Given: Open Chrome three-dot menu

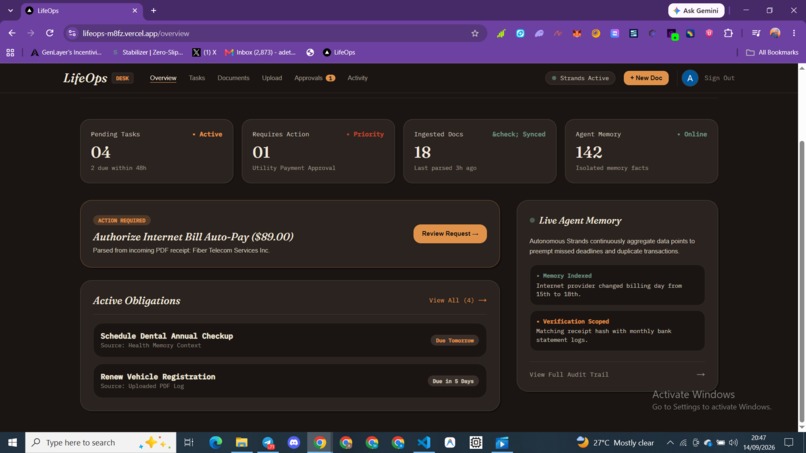Looking at the screenshot, I should point(794,33).
